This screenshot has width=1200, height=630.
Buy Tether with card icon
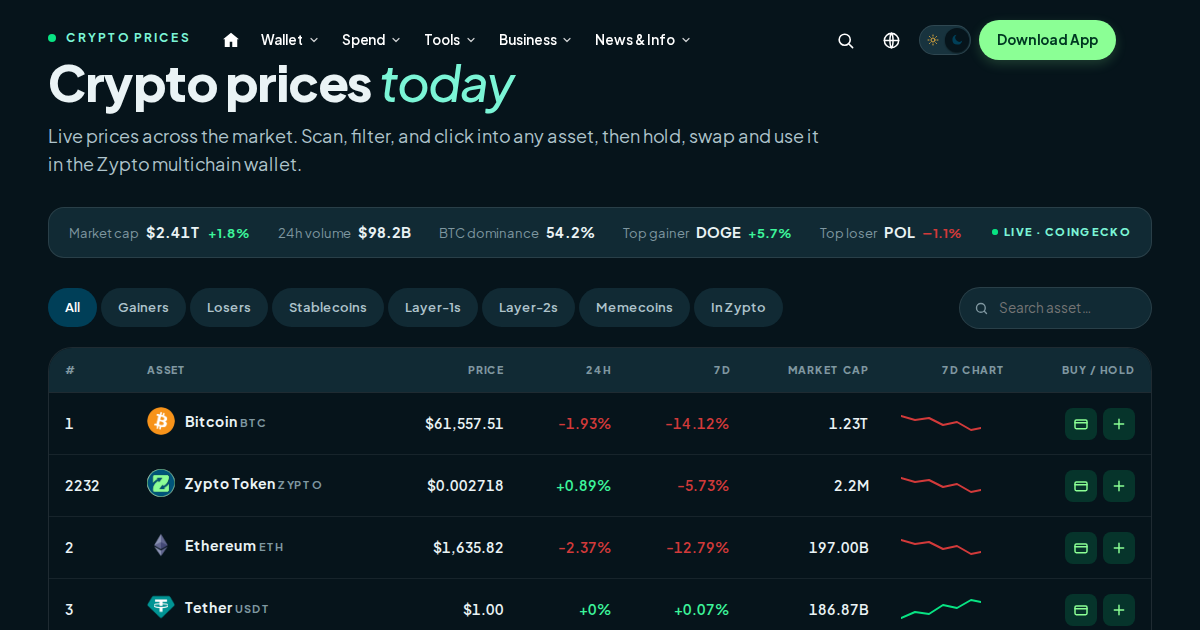point(1081,610)
